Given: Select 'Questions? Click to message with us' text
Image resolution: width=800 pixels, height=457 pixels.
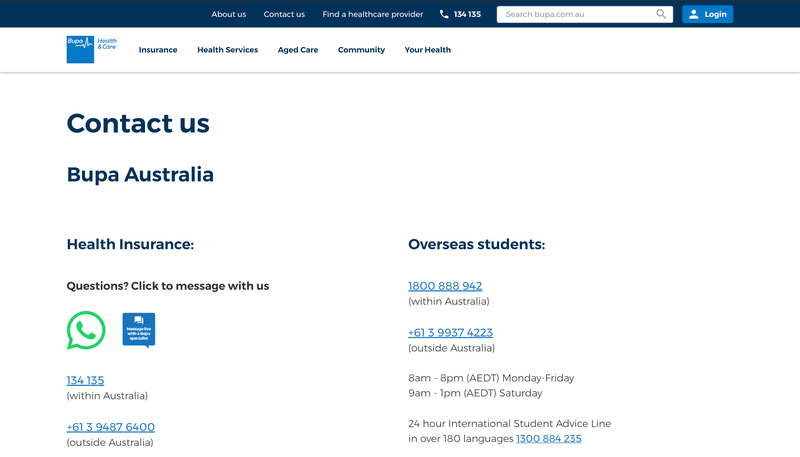Looking at the screenshot, I should point(168,286).
